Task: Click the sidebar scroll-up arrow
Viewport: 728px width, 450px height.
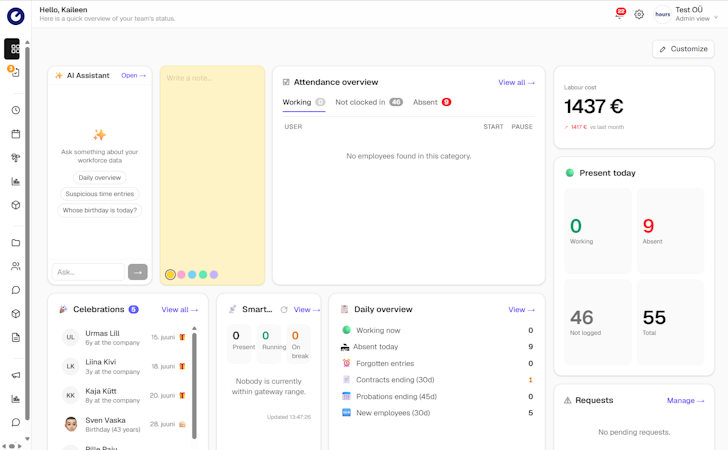Action: [x=27, y=42]
